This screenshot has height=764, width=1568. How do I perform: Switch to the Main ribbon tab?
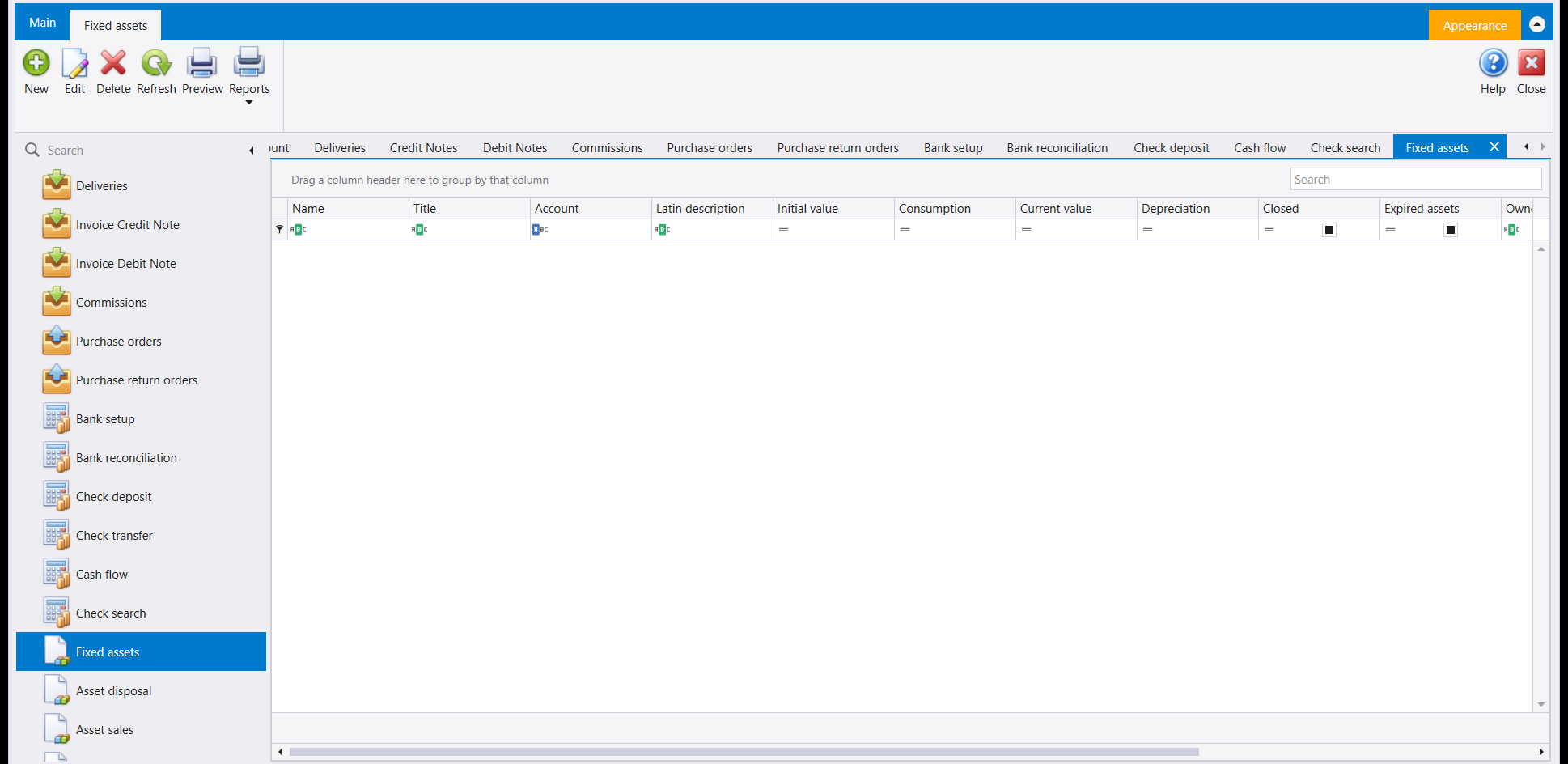coord(43,23)
